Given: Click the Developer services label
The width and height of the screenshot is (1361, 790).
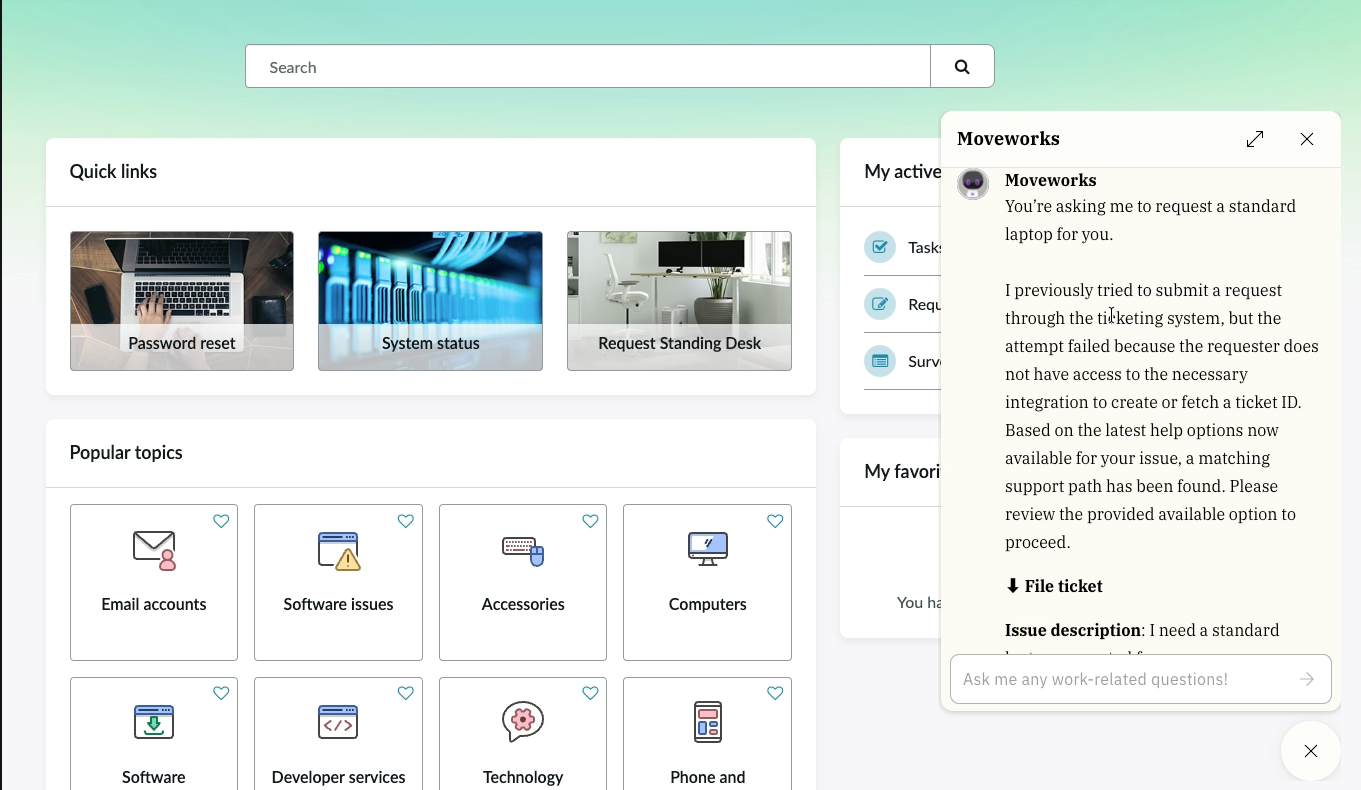Looking at the screenshot, I should pyautogui.click(x=338, y=777).
